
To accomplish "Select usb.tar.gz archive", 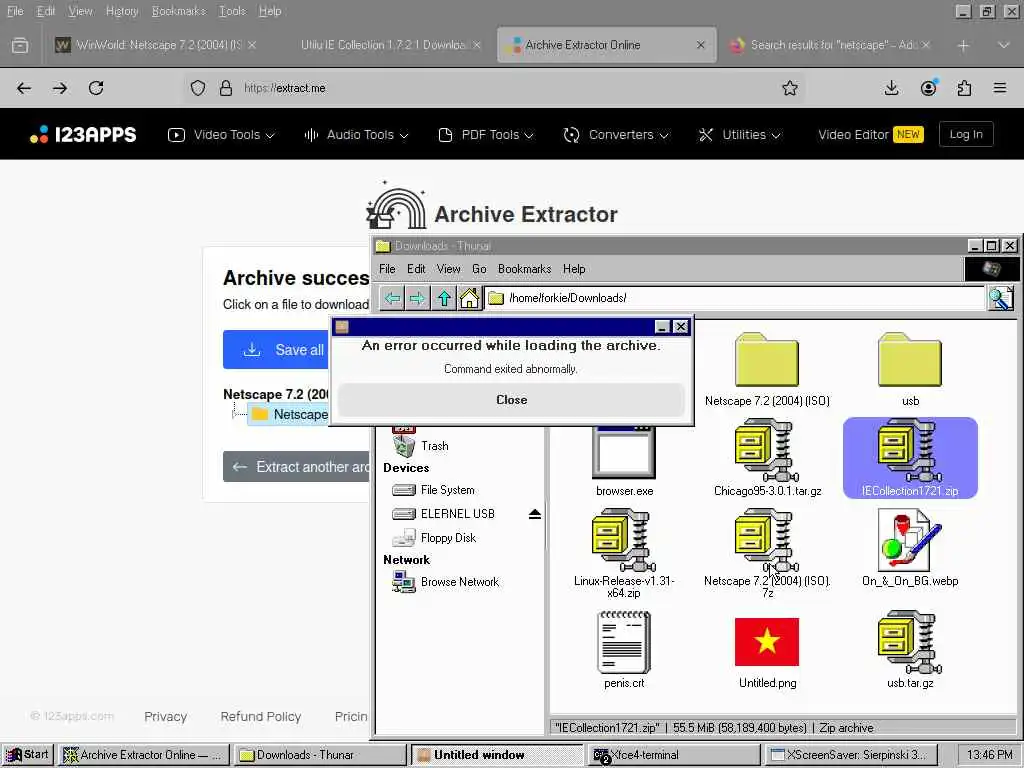I will click(x=910, y=649).
